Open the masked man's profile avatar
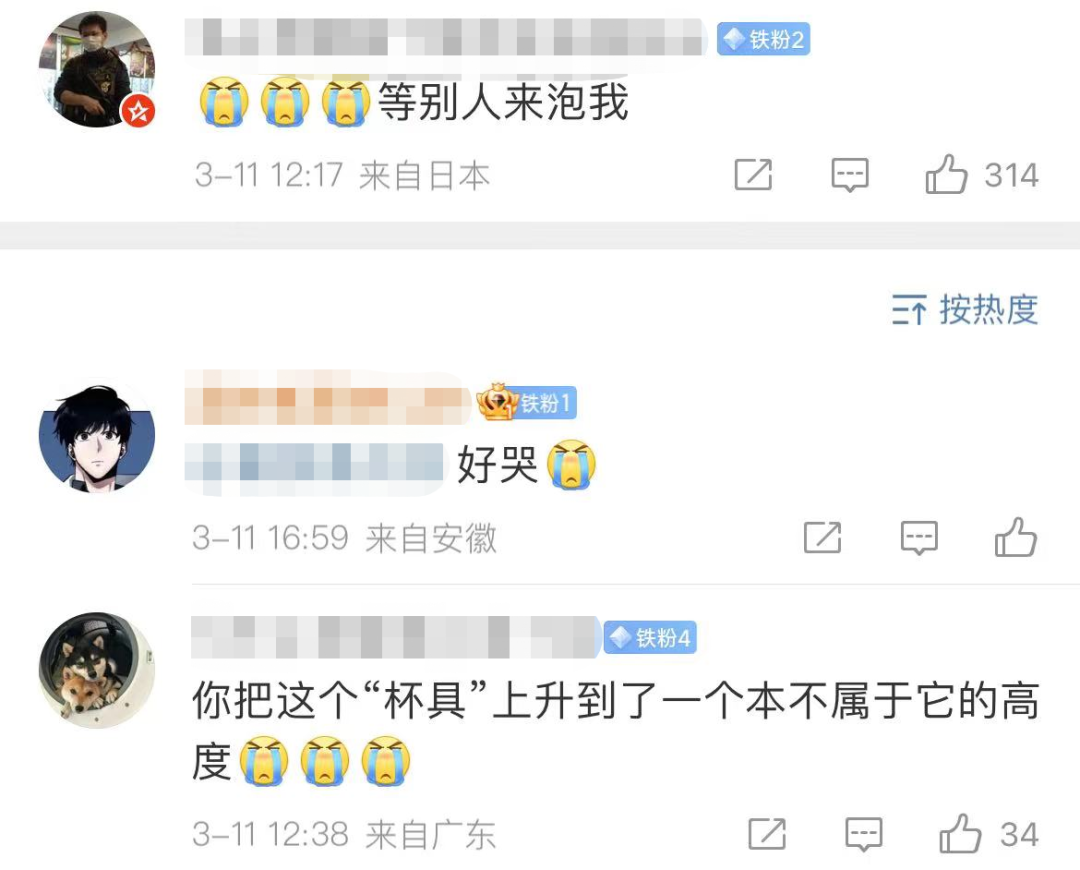 (x=96, y=69)
